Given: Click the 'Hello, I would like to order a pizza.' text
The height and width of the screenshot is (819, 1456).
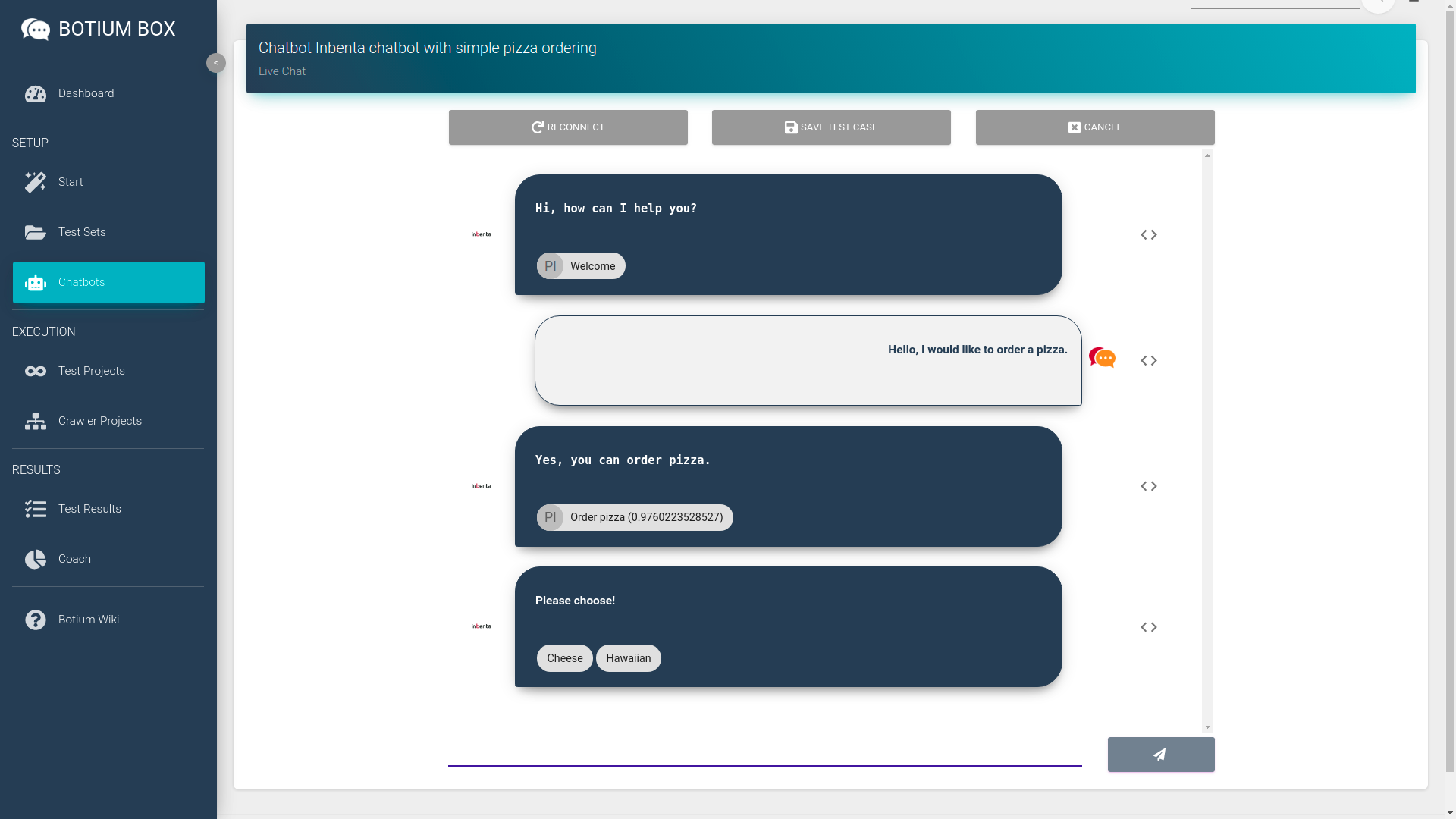Looking at the screenshot, I should point(977,350).
